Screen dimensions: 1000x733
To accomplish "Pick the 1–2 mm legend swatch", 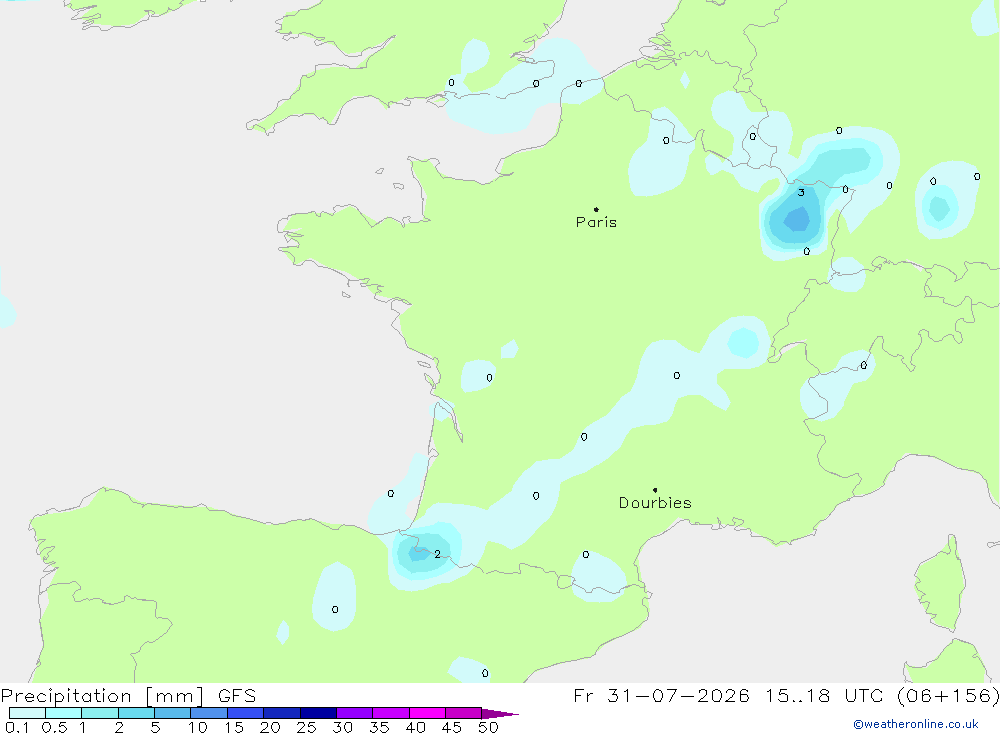I will (x=100, y=713).
